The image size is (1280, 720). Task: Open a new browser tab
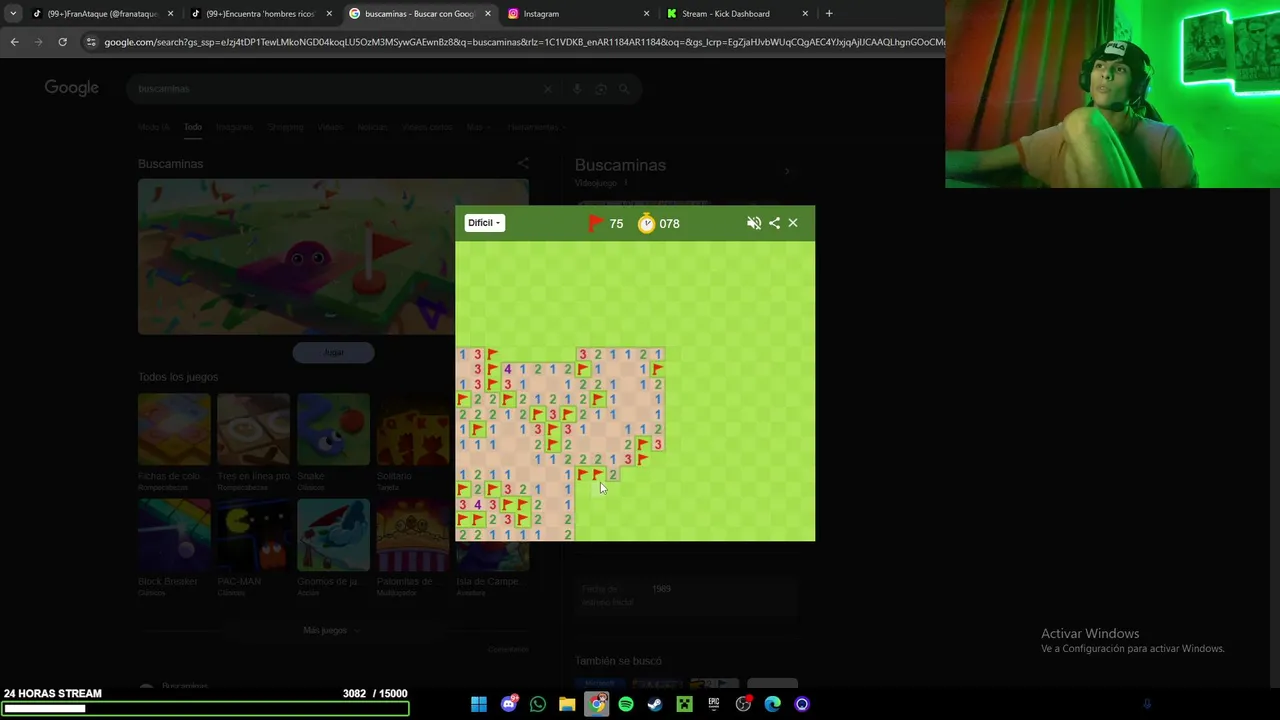829,14
